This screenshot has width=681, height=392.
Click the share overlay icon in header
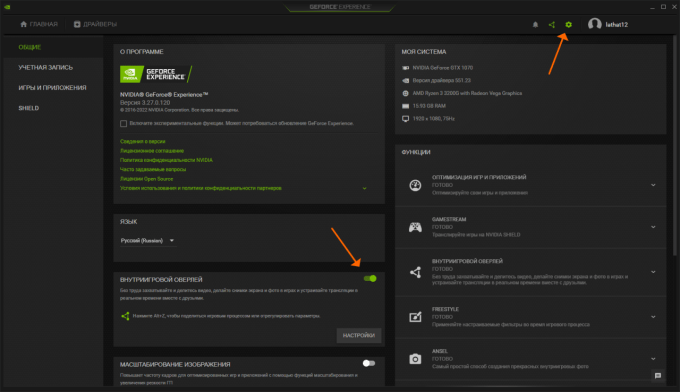552,25
